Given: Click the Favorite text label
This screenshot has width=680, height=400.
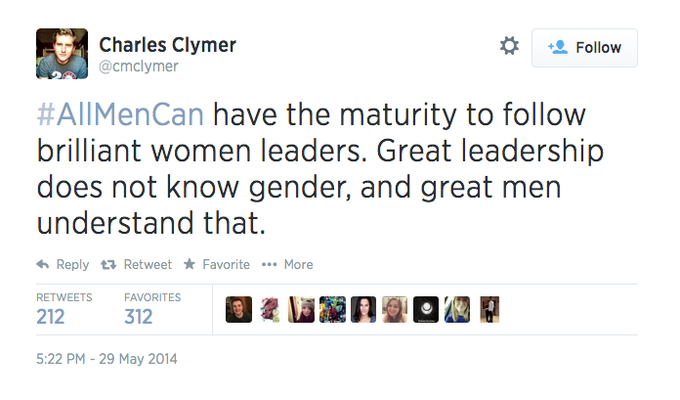Looking at the screenshot, I should [226, 264].
